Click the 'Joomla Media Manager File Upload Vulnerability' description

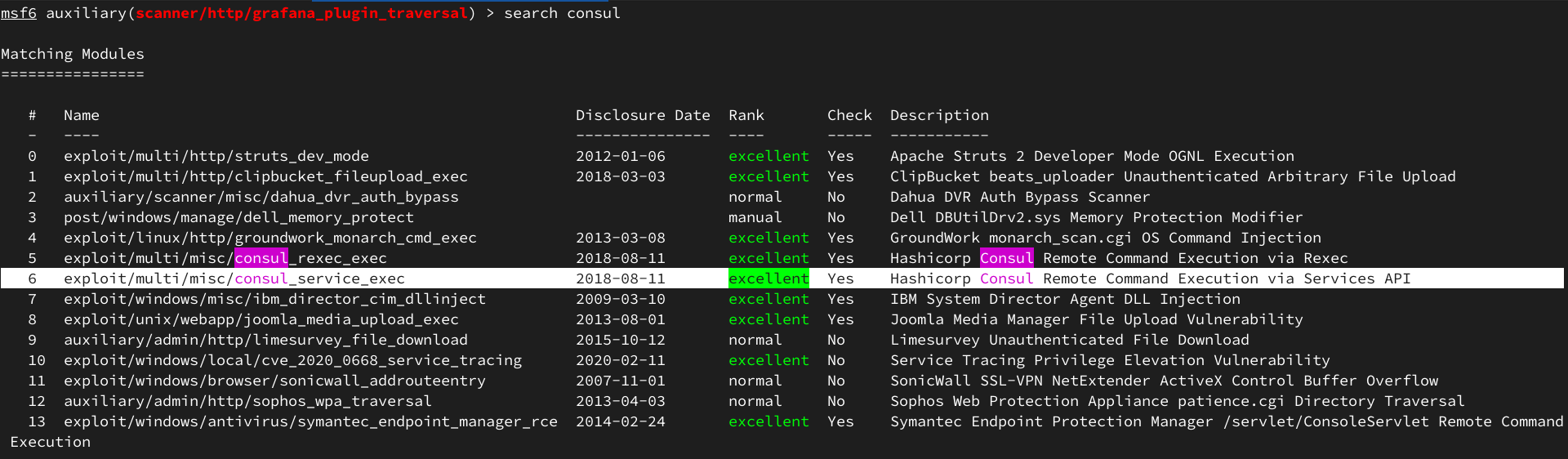(x=1096, y=319)
